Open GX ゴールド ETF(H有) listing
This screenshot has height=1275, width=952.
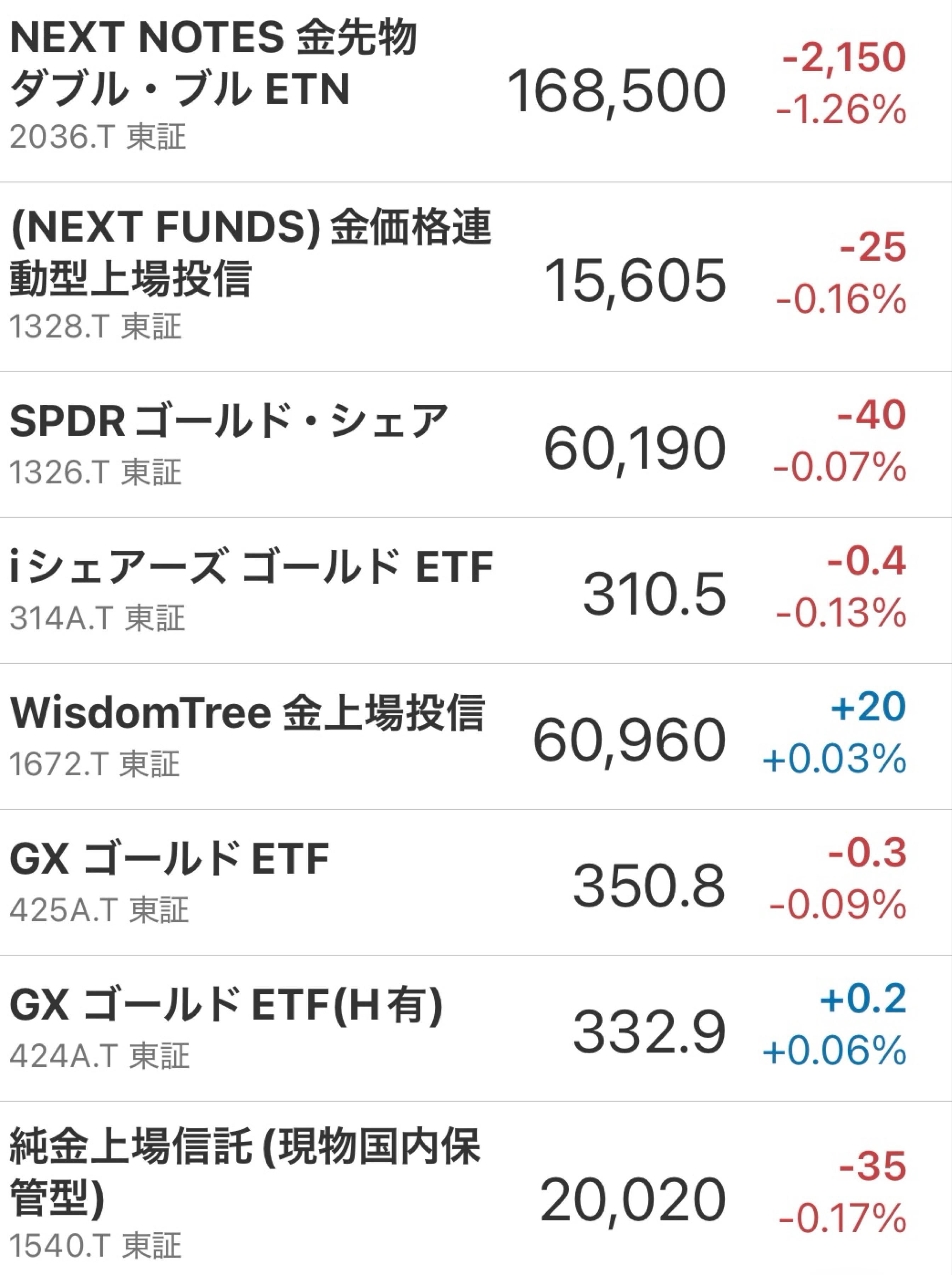click(226, 1005)
